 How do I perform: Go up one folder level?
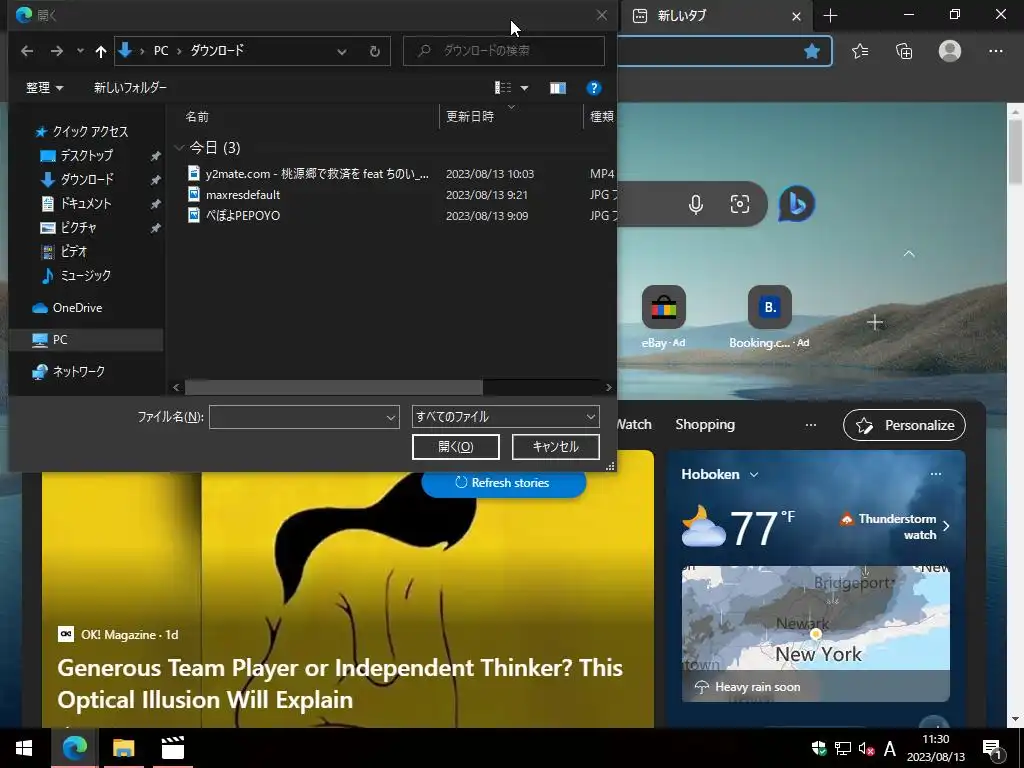coord(101,51)
